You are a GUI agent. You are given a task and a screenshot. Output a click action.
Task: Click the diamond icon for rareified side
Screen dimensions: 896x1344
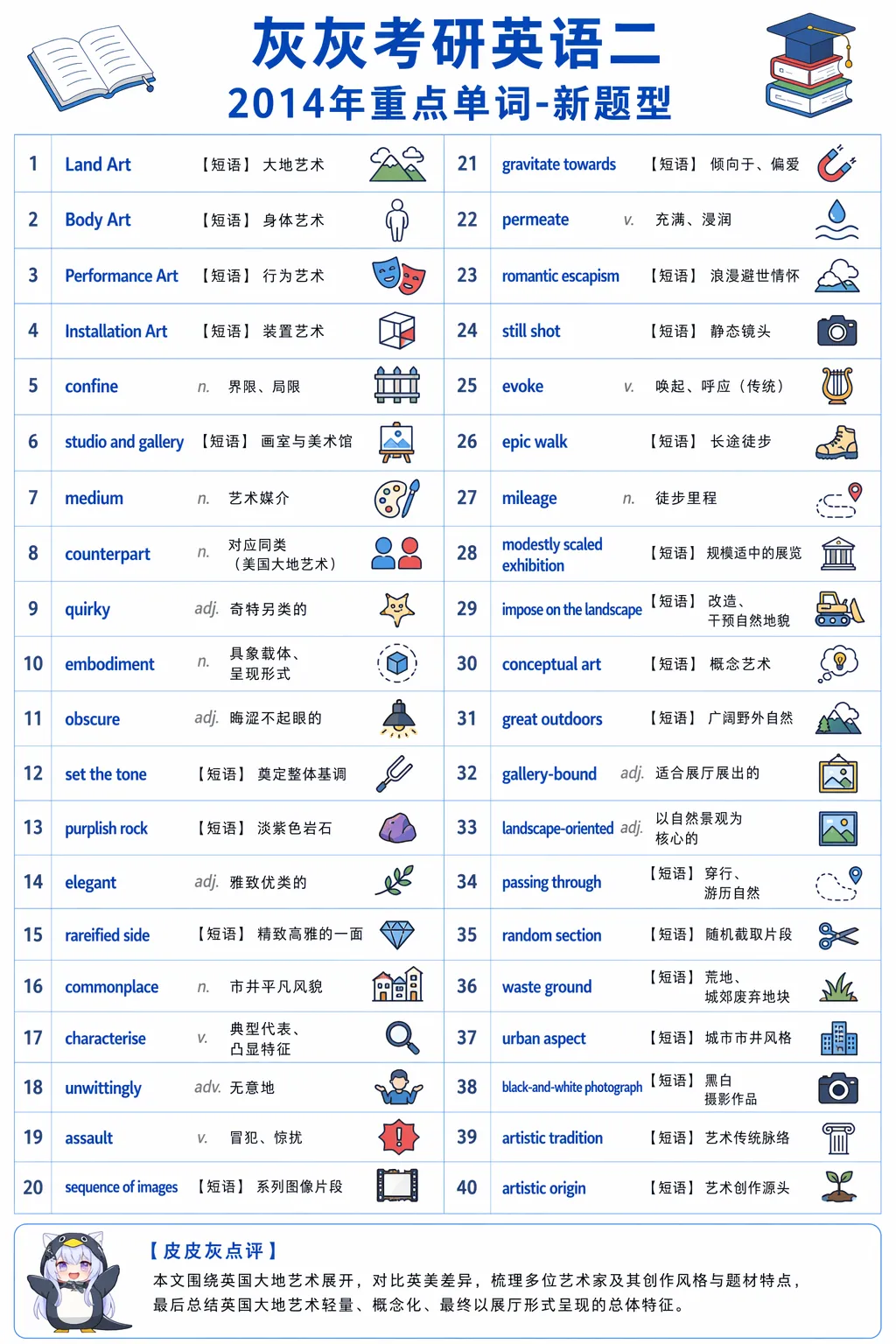[x=397, y=934]
